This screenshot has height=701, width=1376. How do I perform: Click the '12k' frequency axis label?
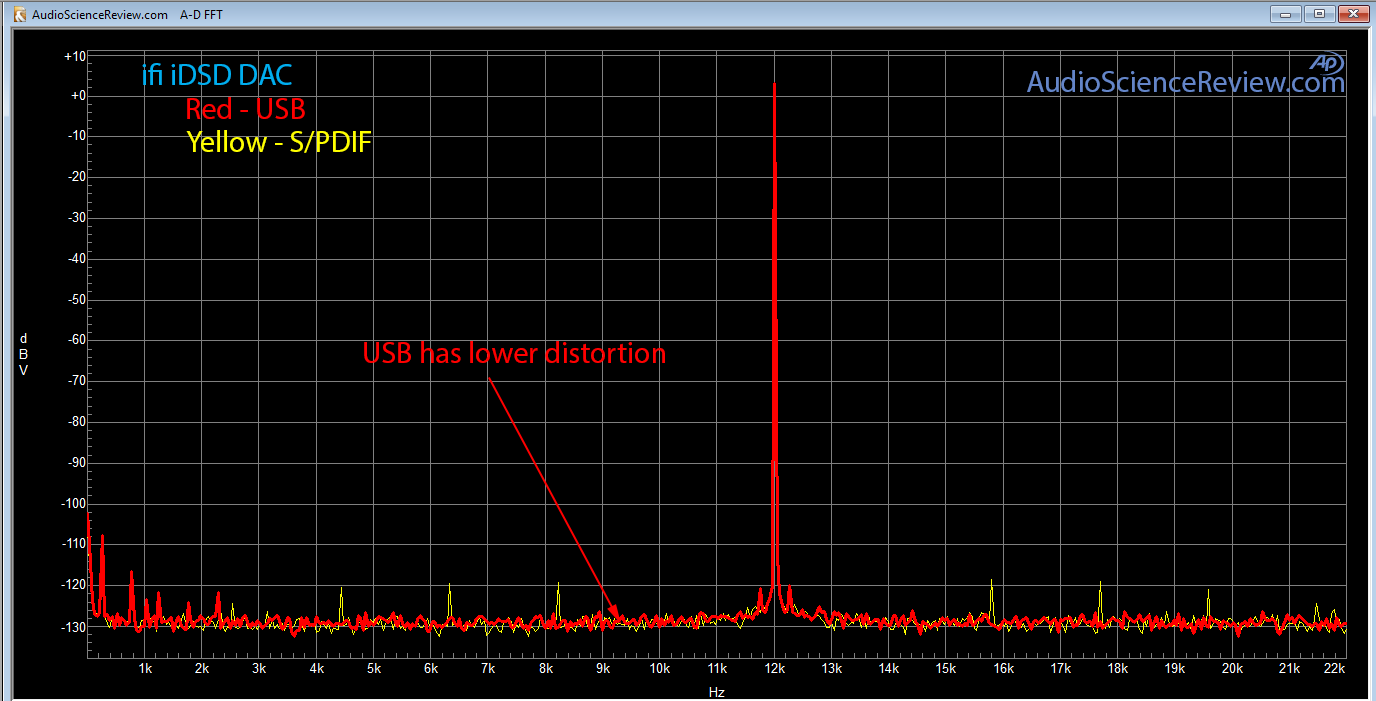(x=774, y=668)
